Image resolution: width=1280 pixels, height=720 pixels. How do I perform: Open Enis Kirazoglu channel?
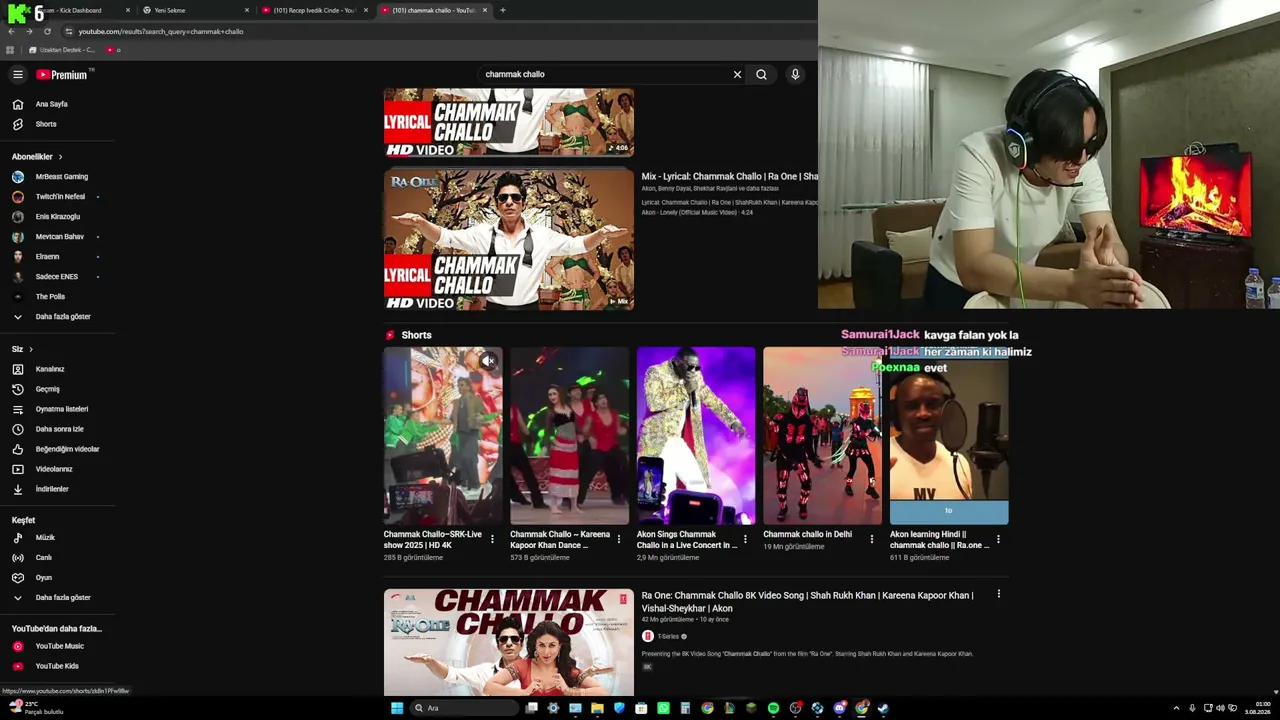[x=57, y=217]
